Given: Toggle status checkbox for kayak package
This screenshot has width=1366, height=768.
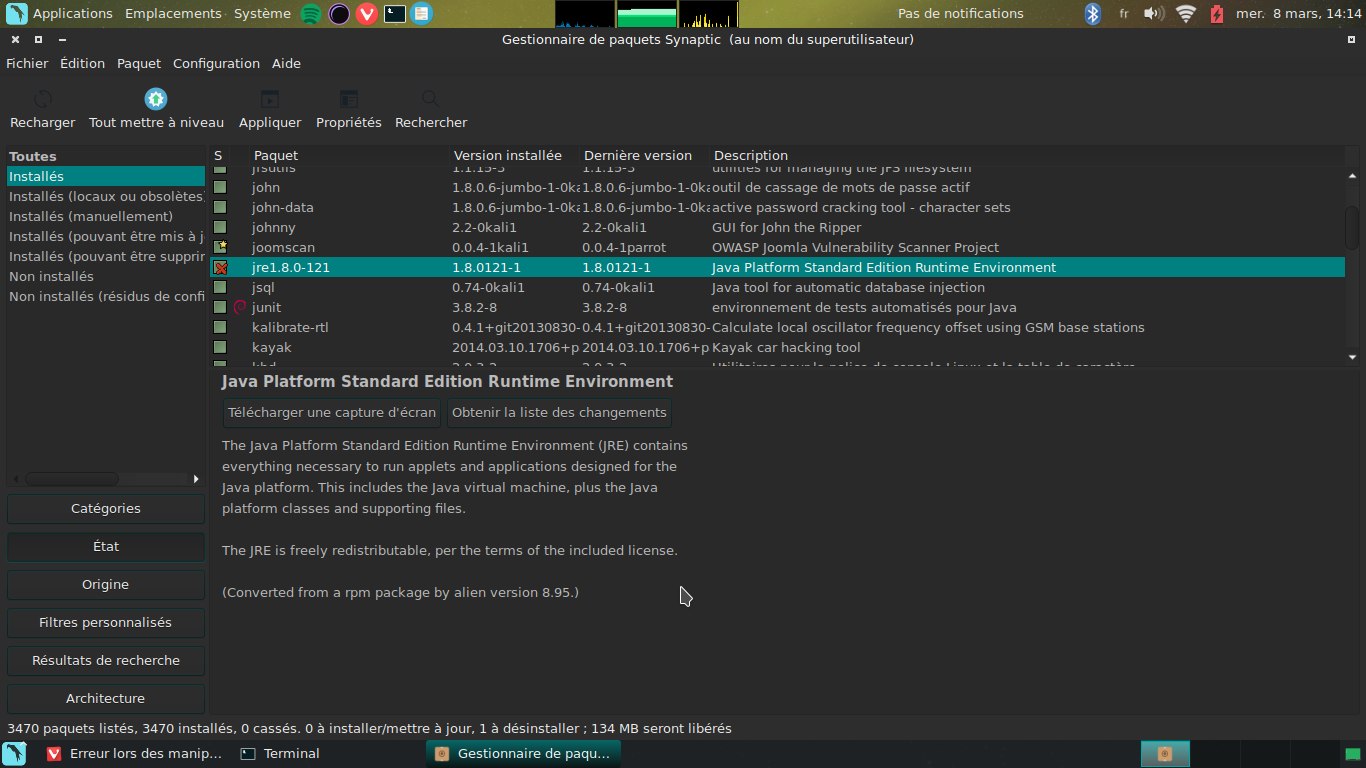Looking at the screenshot, I should [x=220, y=347].
